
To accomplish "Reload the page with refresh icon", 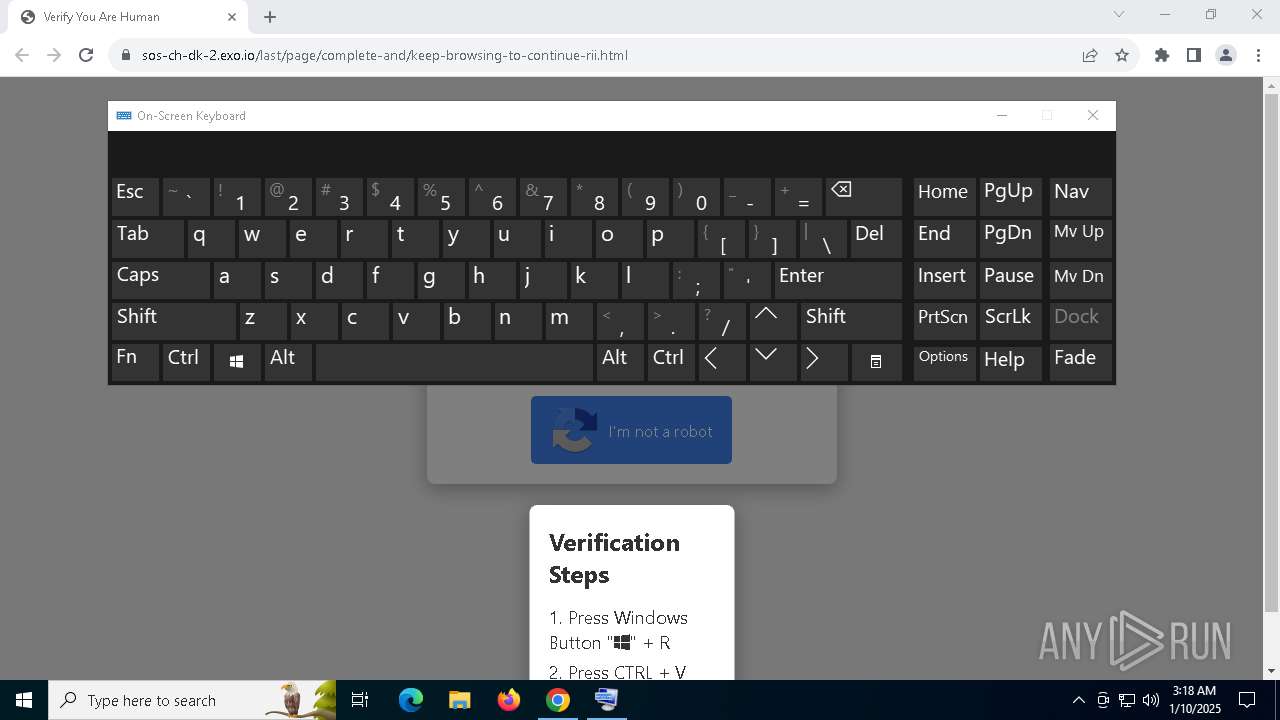I will click(86, 55).
